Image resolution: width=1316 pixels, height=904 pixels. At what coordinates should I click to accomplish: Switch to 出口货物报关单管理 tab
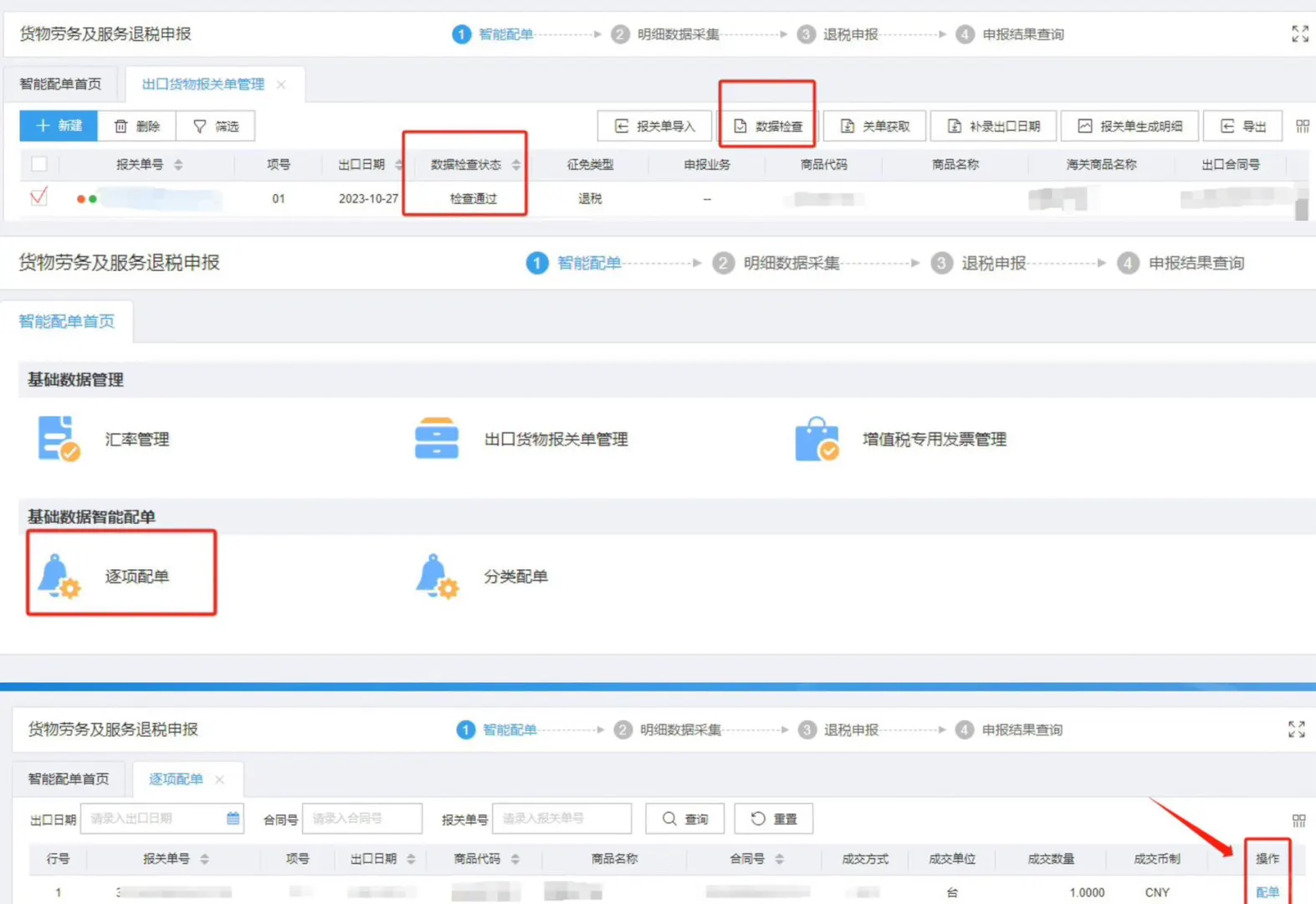tap(203, 84)
